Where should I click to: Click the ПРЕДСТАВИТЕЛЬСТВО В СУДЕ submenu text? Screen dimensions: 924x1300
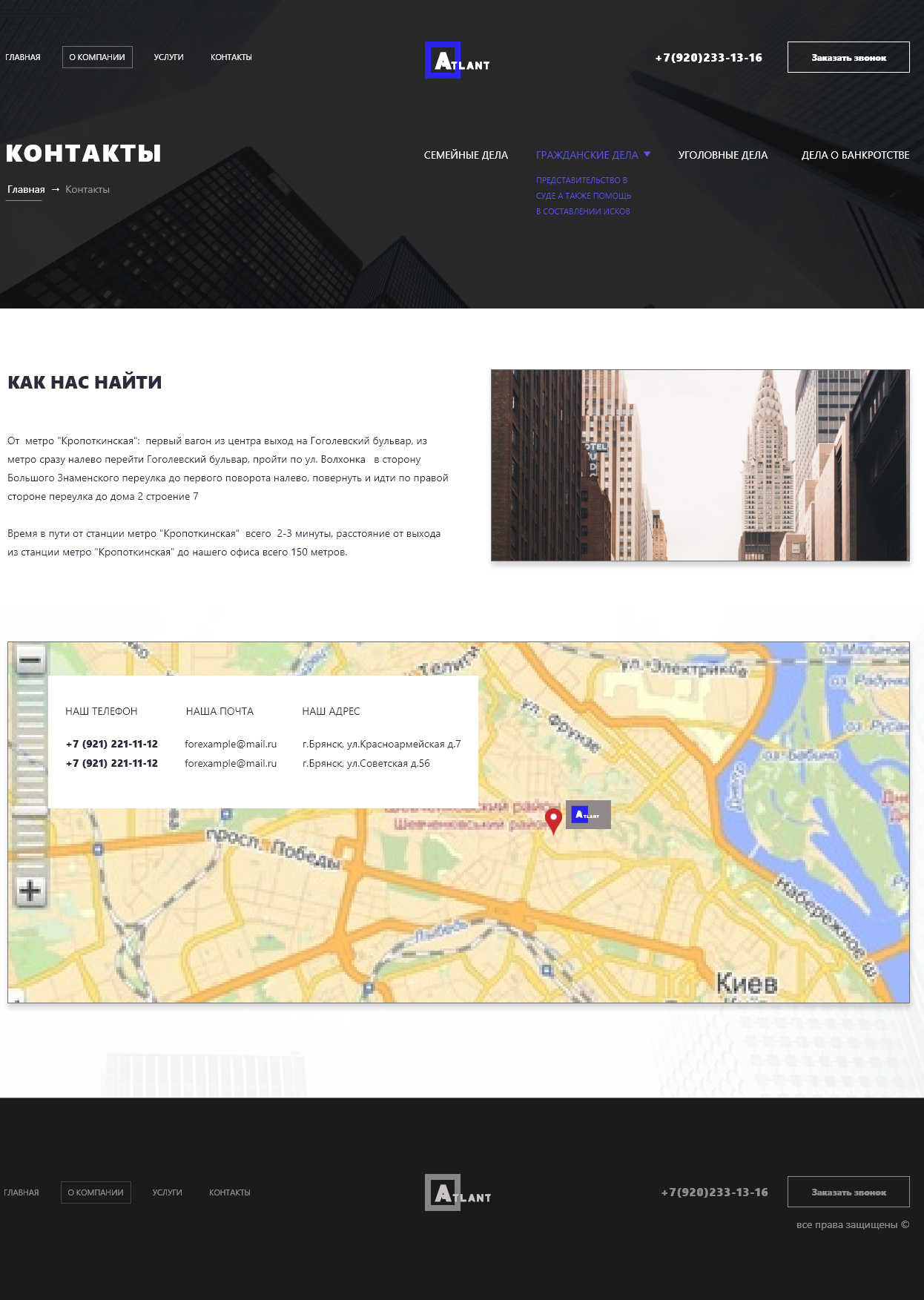coord(583,196)
